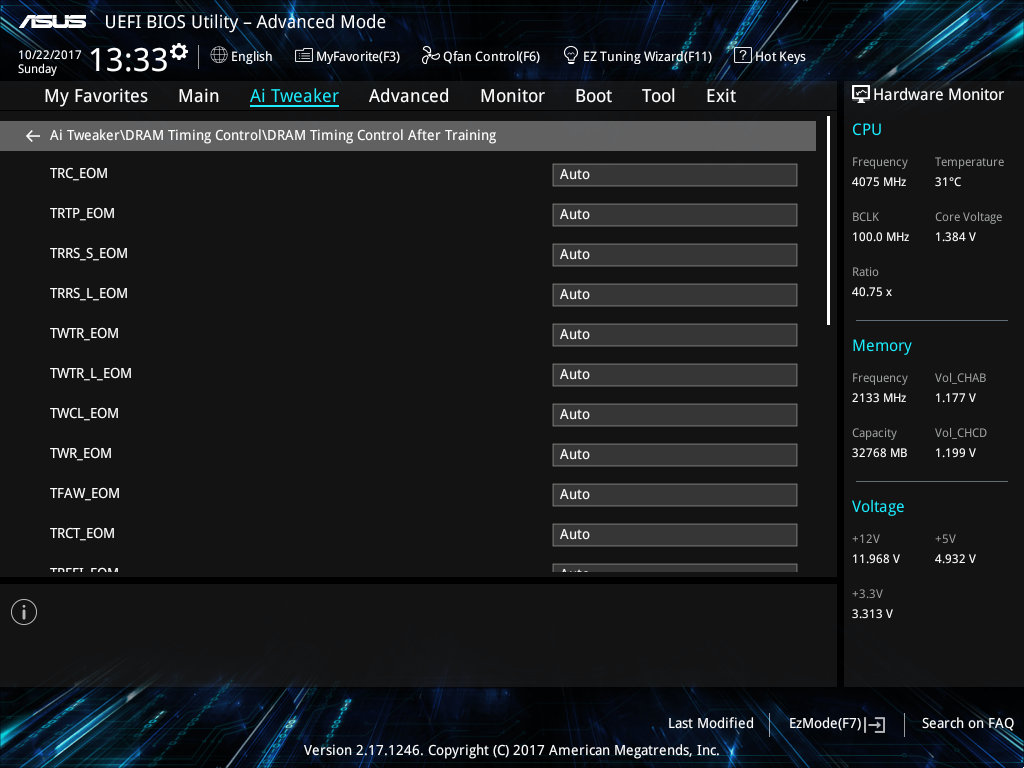The image size is (1024, 768).
Task: Click Qfan Control(F6) label
Action: 491,57
